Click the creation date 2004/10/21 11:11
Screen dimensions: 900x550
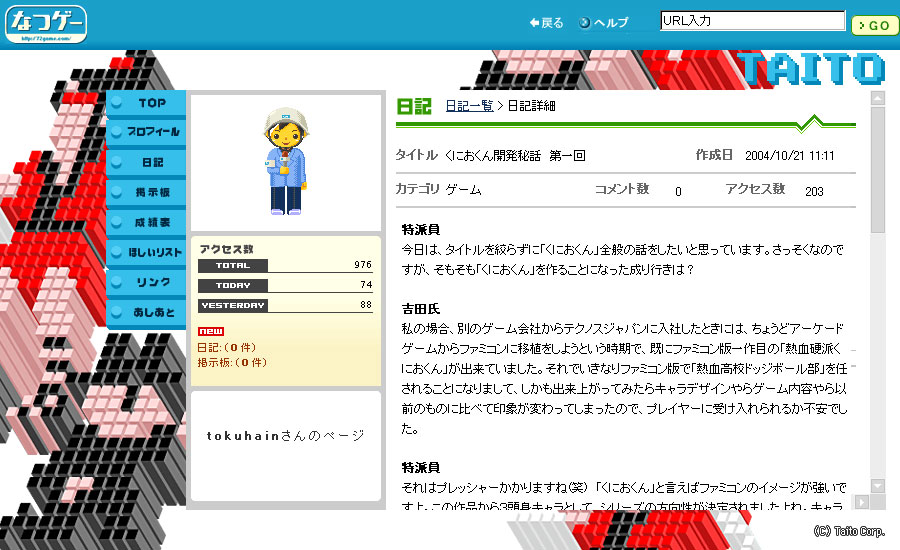click(790, 156)
